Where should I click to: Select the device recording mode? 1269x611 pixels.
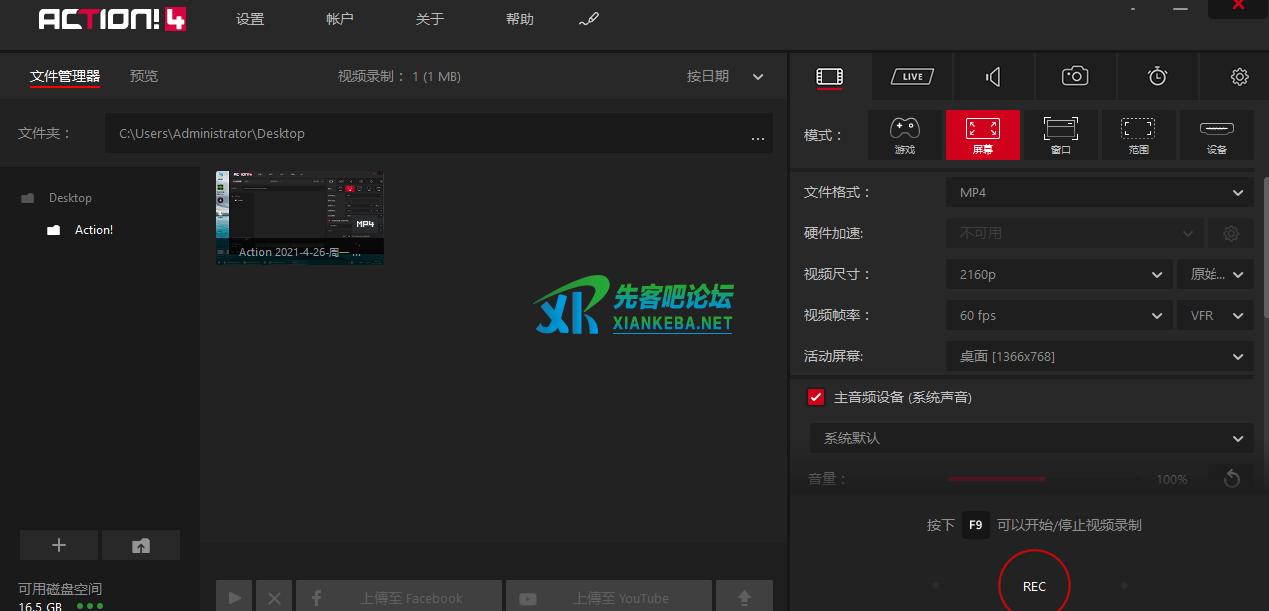(x=1216, y=135)
